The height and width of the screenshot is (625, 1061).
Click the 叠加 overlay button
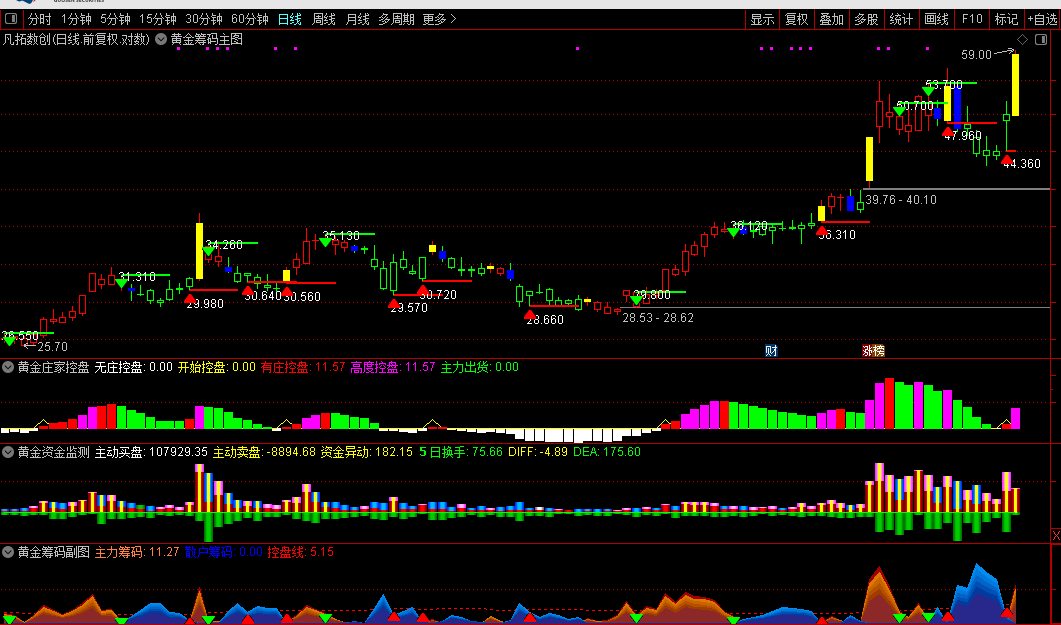pyautogui.click(x=831, y=19)
